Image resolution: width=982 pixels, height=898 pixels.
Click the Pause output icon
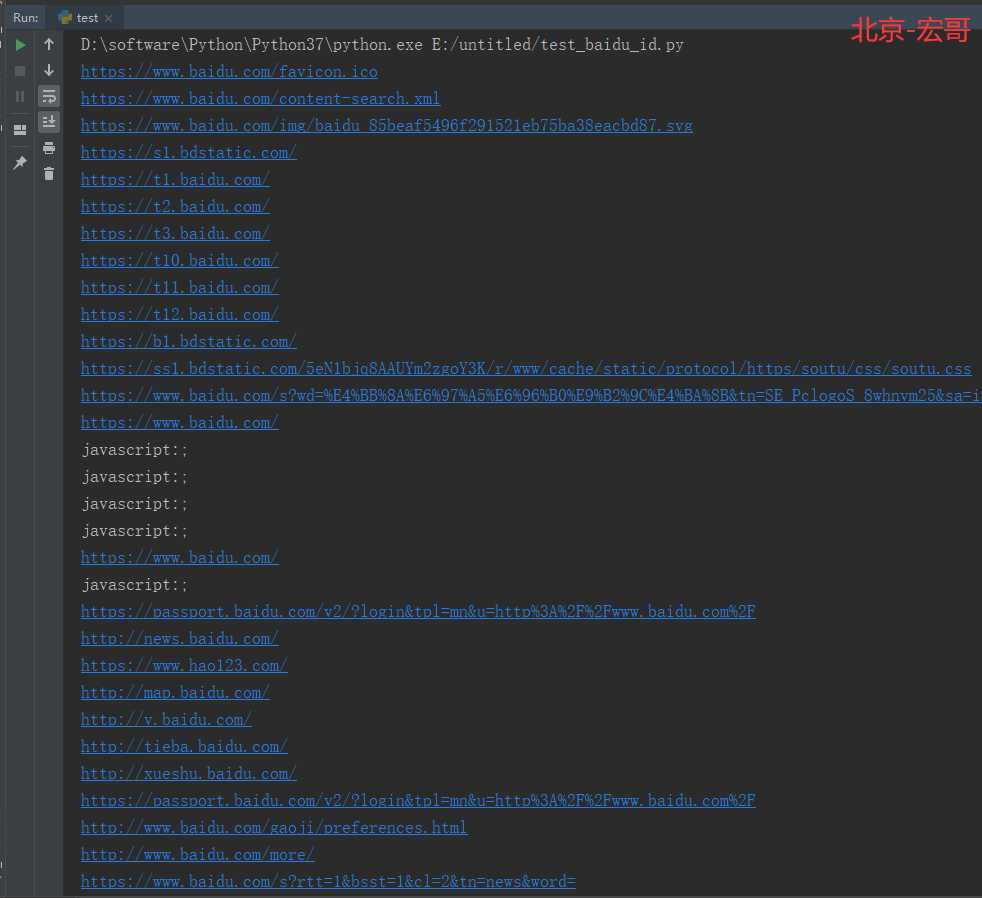(x=20, y=96)
